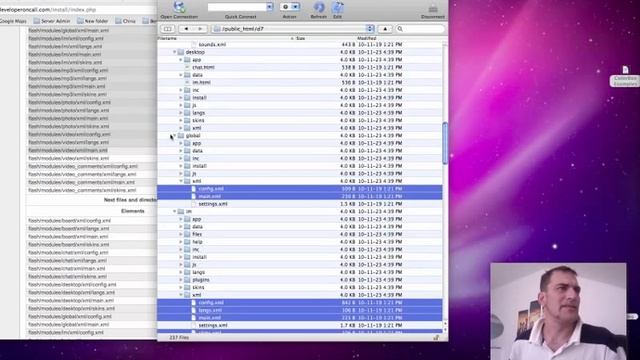The width and height of the screenshot is (640, 360).
Task: Click the plugins folder's icon
Action: point(187,280)
